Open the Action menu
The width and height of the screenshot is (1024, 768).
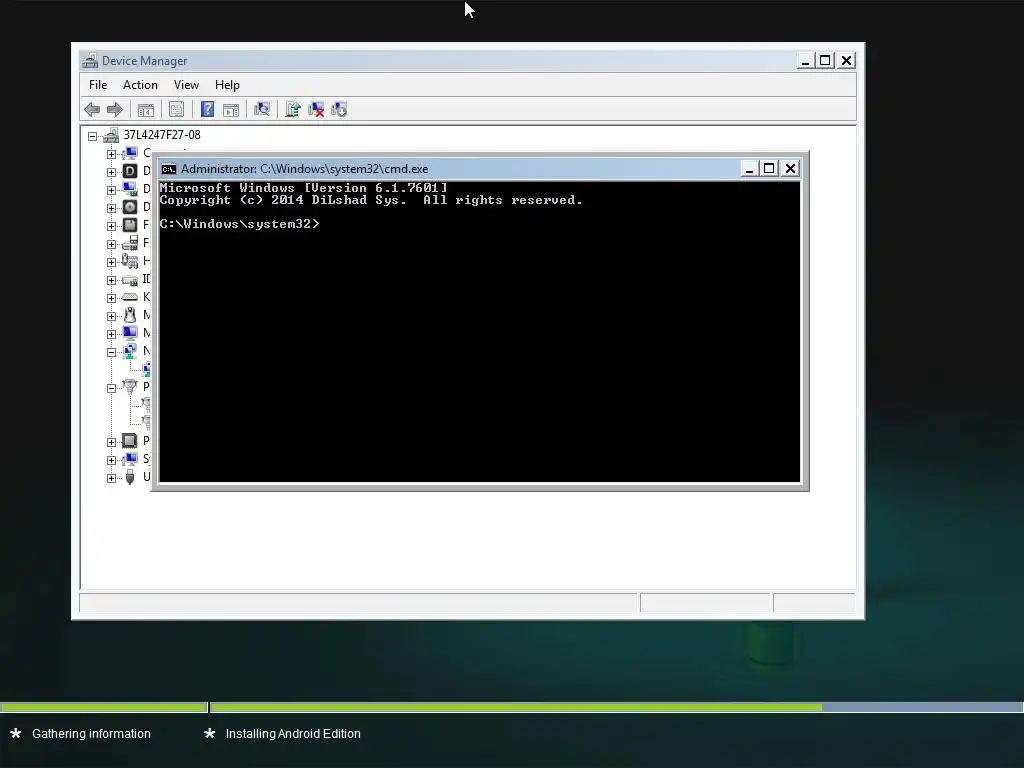tap(140, 85)
